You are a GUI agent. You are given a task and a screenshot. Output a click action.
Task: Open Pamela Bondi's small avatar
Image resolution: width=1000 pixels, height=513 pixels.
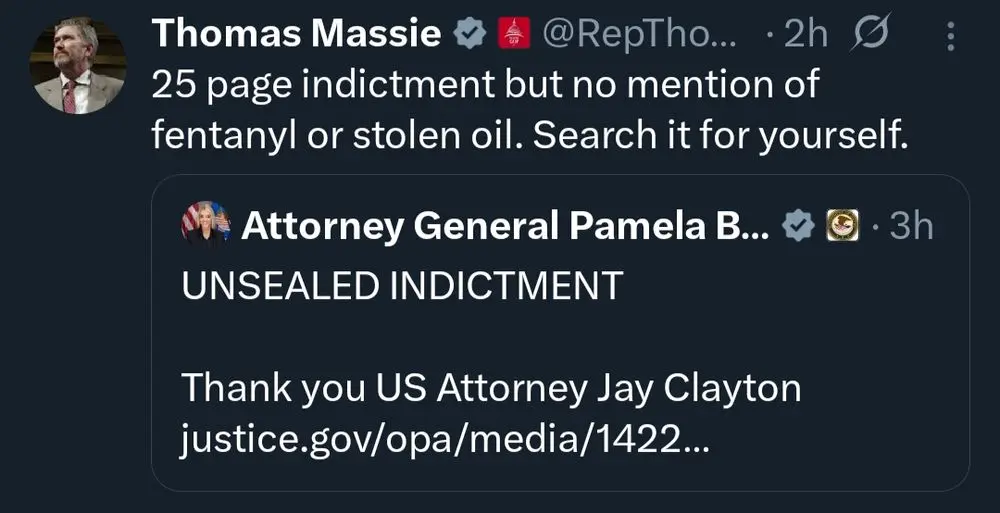[206, 225]
